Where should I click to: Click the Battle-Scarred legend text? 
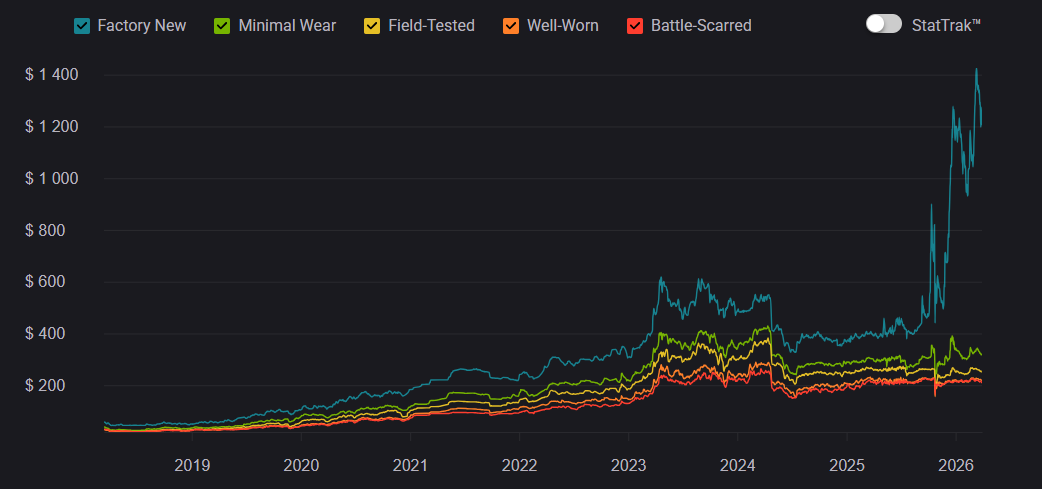click(701, 25)
